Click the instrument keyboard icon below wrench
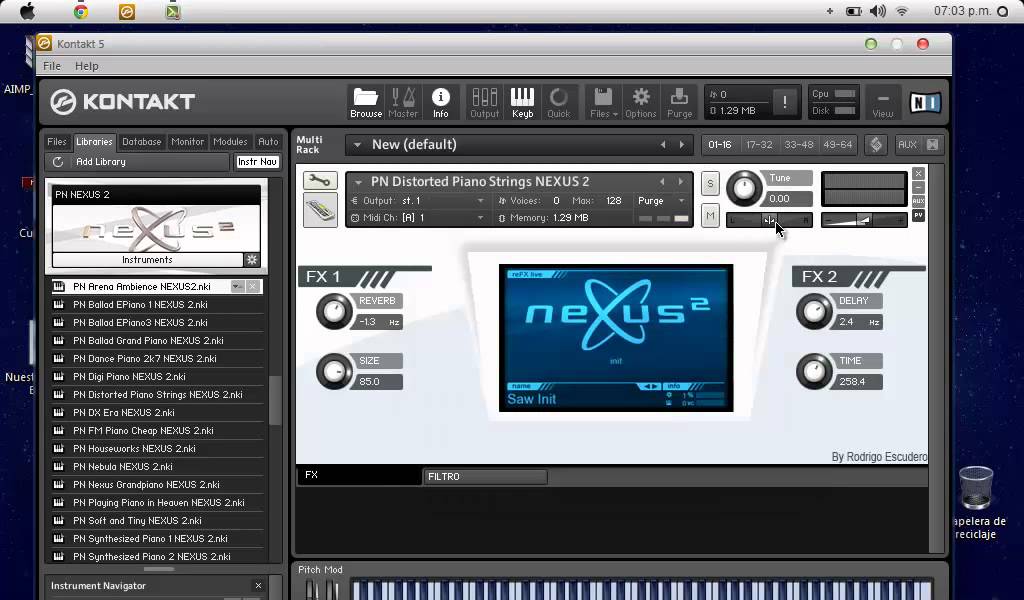Image resolution: width=1024 pixels, height=600 pixels. pyautogui.click(x=320, y=210)
